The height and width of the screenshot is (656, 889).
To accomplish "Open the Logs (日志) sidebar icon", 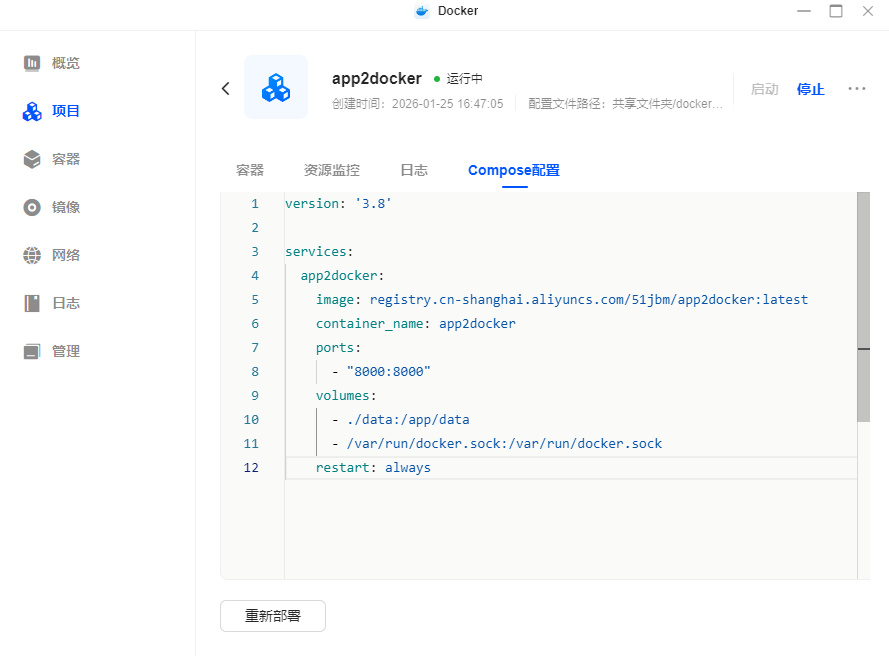I will (x=32, y=303).
